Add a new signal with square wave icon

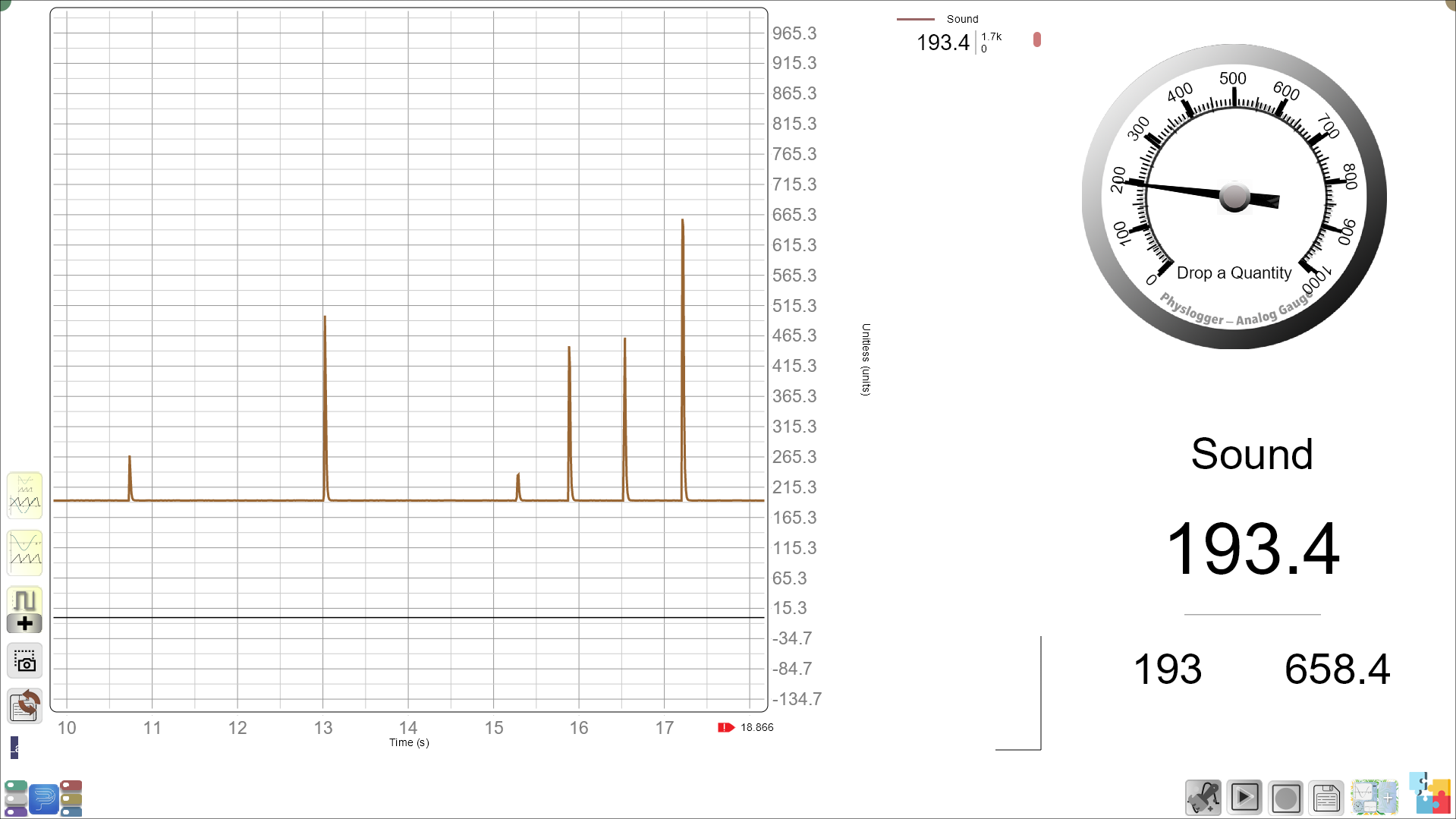tap(24, 610)
